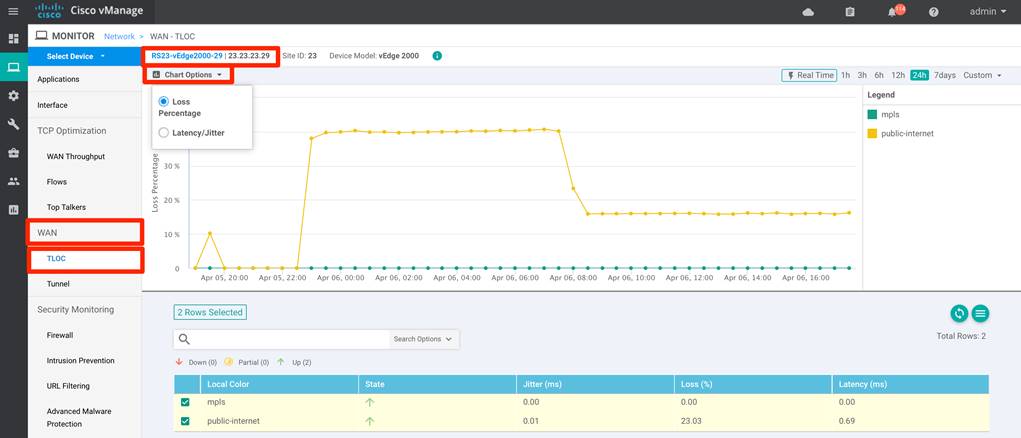Select the 1h time range

click(845, 75)
